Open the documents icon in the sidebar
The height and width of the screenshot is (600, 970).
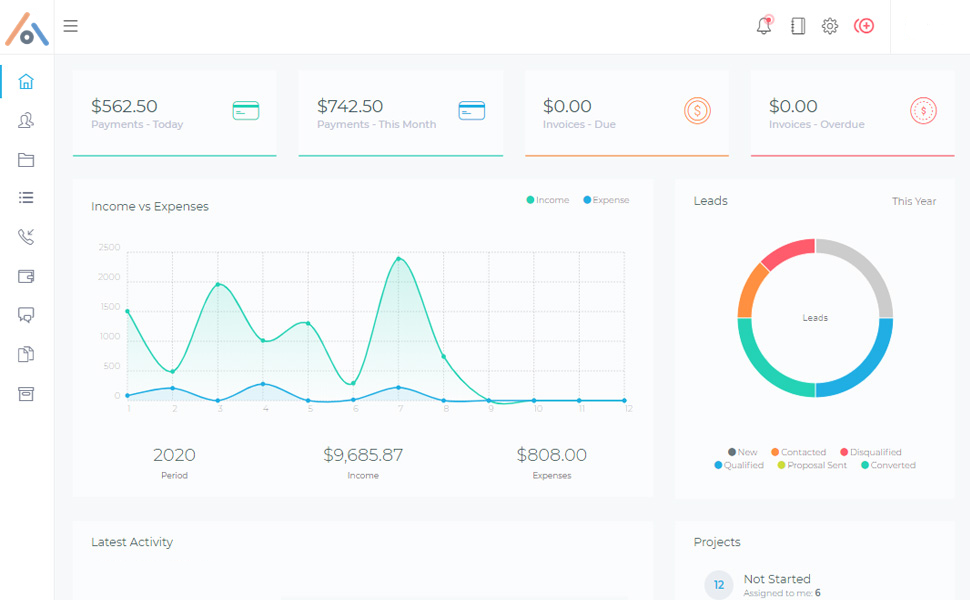click(x=26, y=354)
